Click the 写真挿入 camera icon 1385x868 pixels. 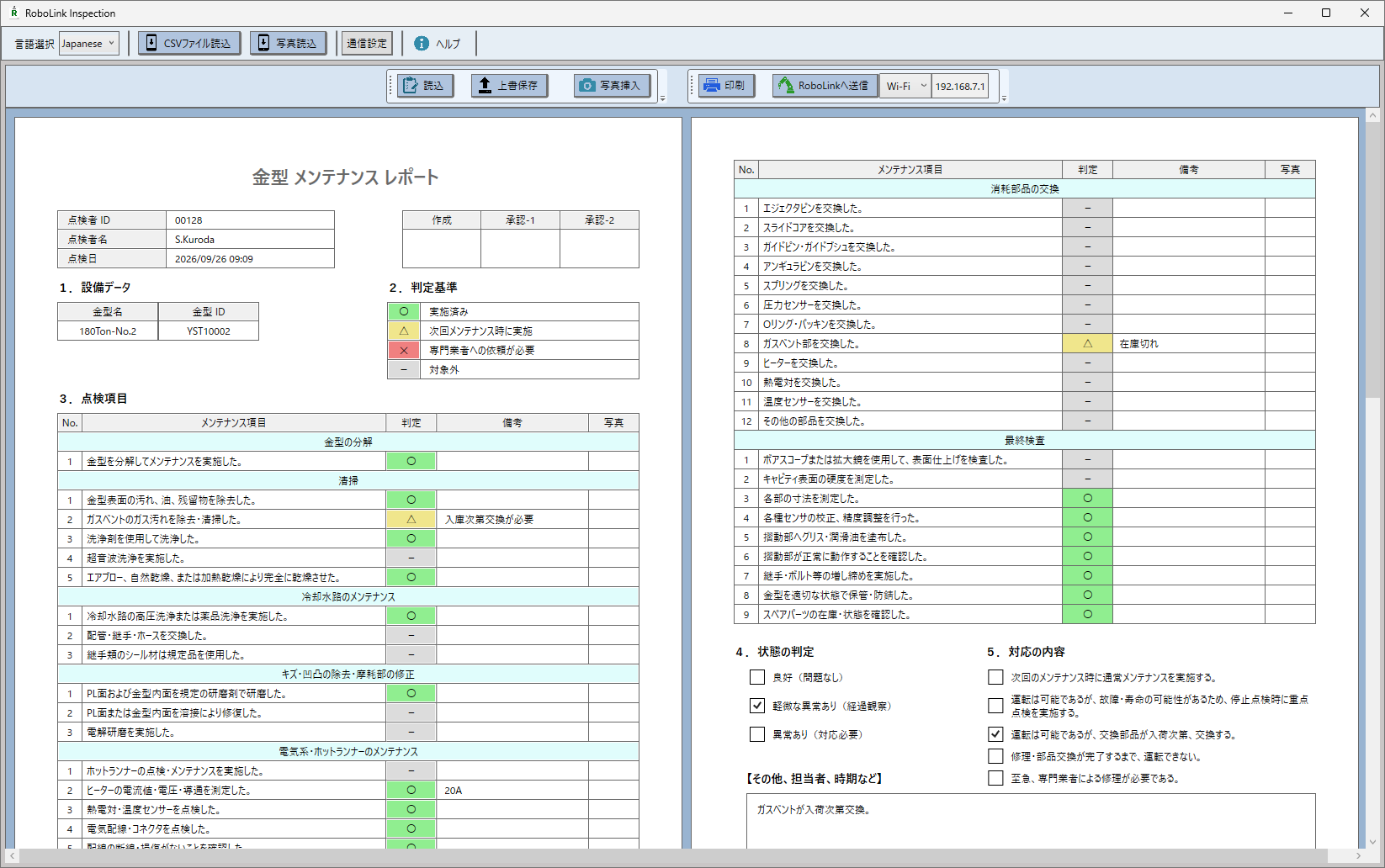[587, 85]
